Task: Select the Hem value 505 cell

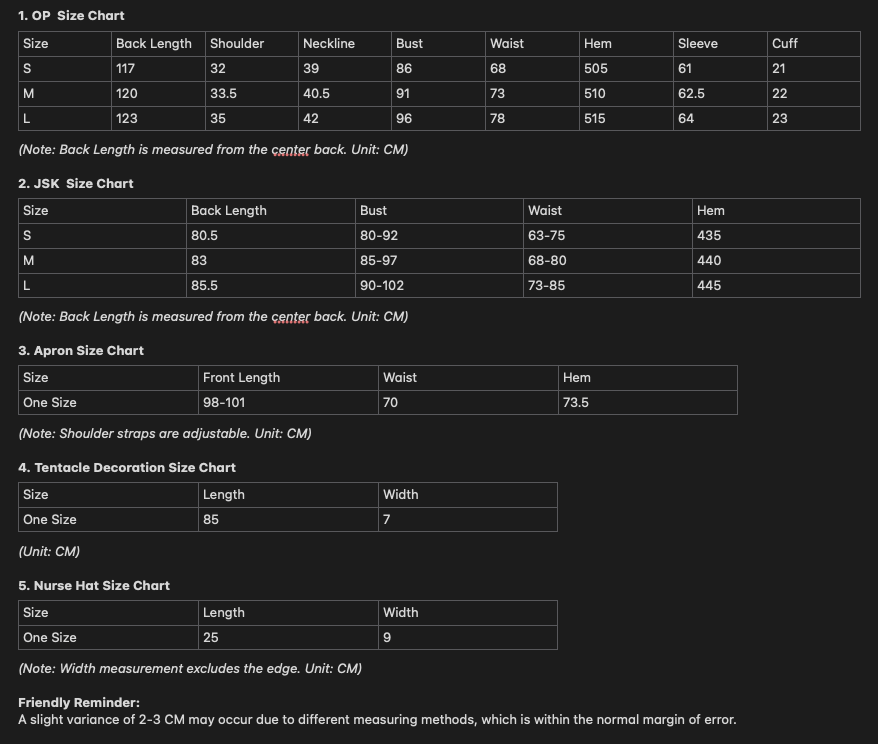Action: coord(597,69)
